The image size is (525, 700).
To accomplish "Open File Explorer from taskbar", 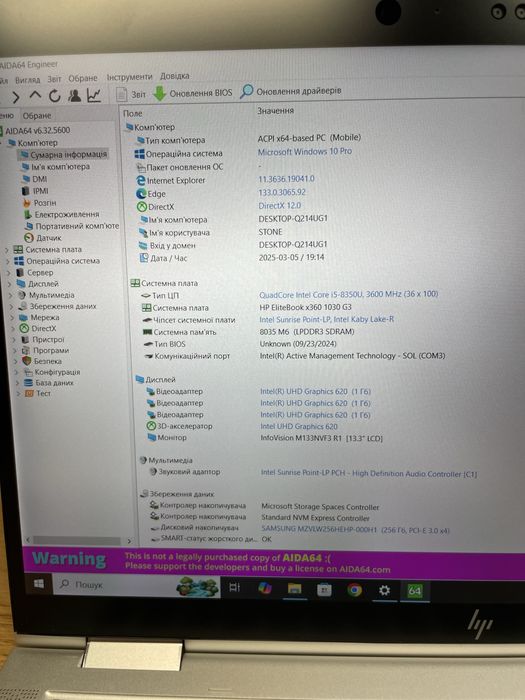I will click(294, 589).
